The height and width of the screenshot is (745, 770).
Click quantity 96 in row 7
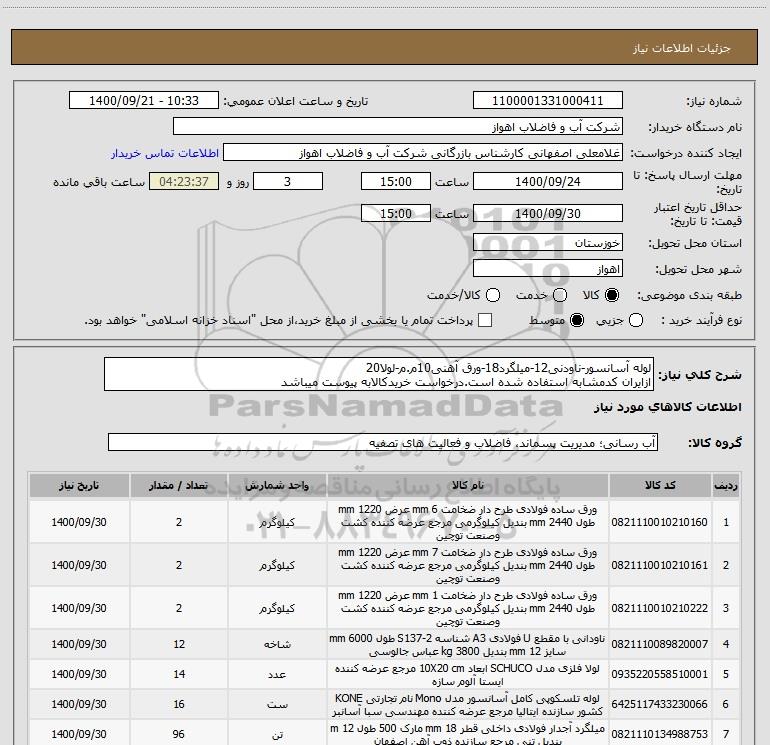coord(179,734)
